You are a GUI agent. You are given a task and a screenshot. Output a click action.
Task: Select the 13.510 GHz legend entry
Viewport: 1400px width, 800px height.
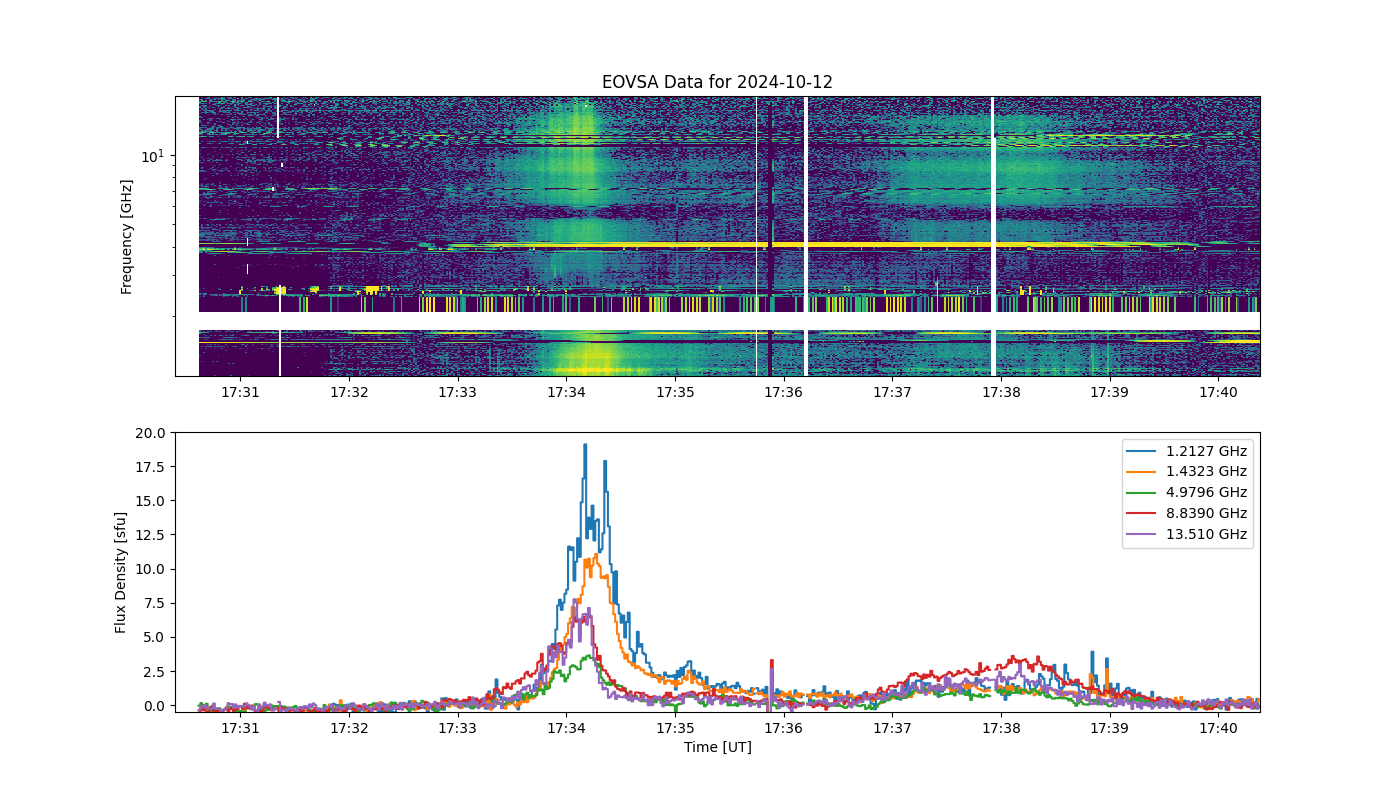(1187, 535)
